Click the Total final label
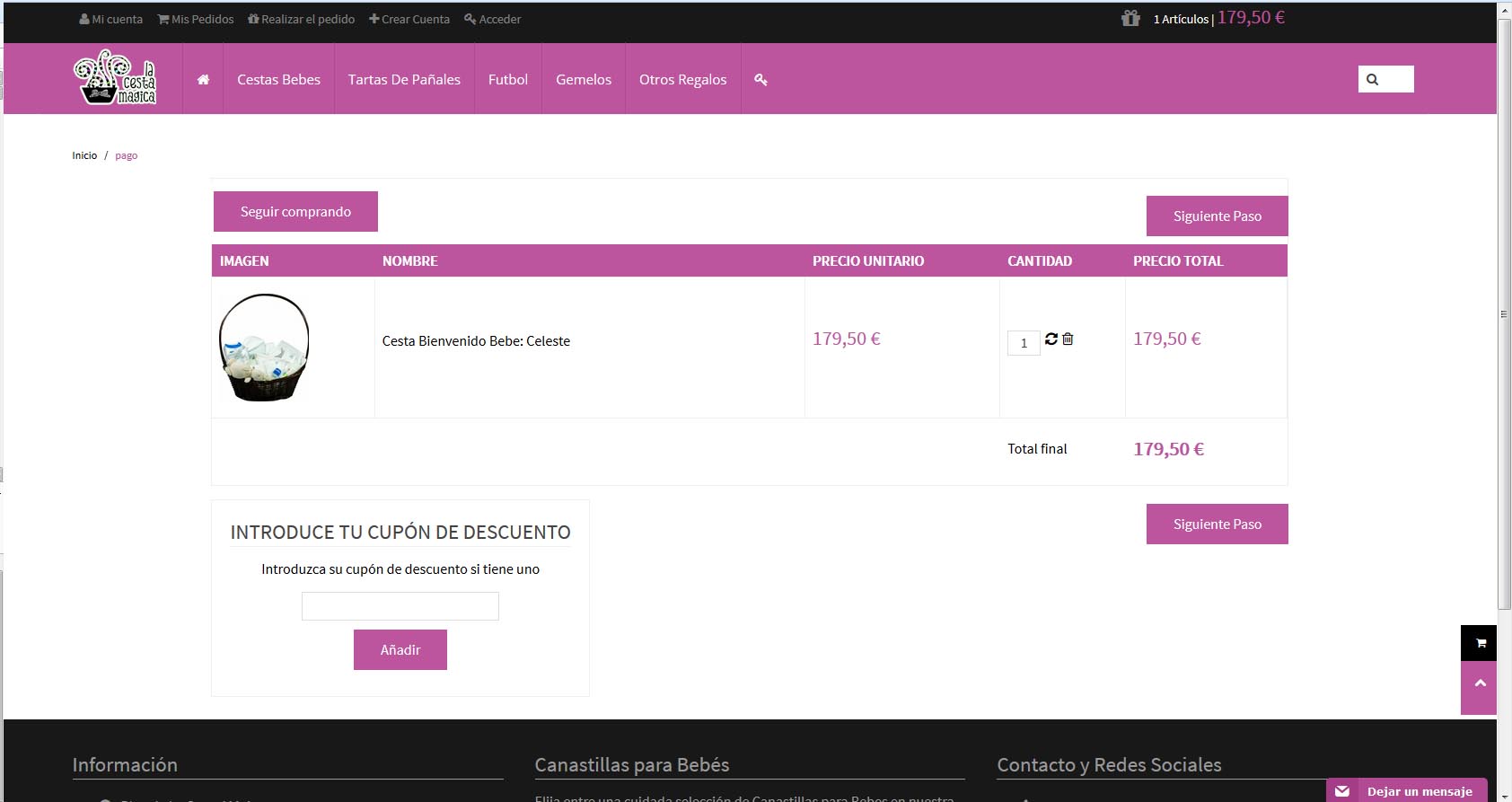1512x802 pixels. click(1037, 449)
